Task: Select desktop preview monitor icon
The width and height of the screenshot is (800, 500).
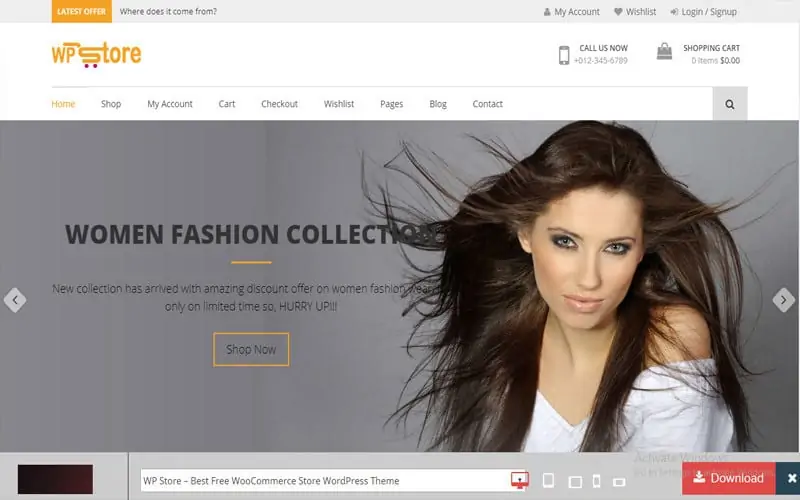Action: (x=520, y=480)
